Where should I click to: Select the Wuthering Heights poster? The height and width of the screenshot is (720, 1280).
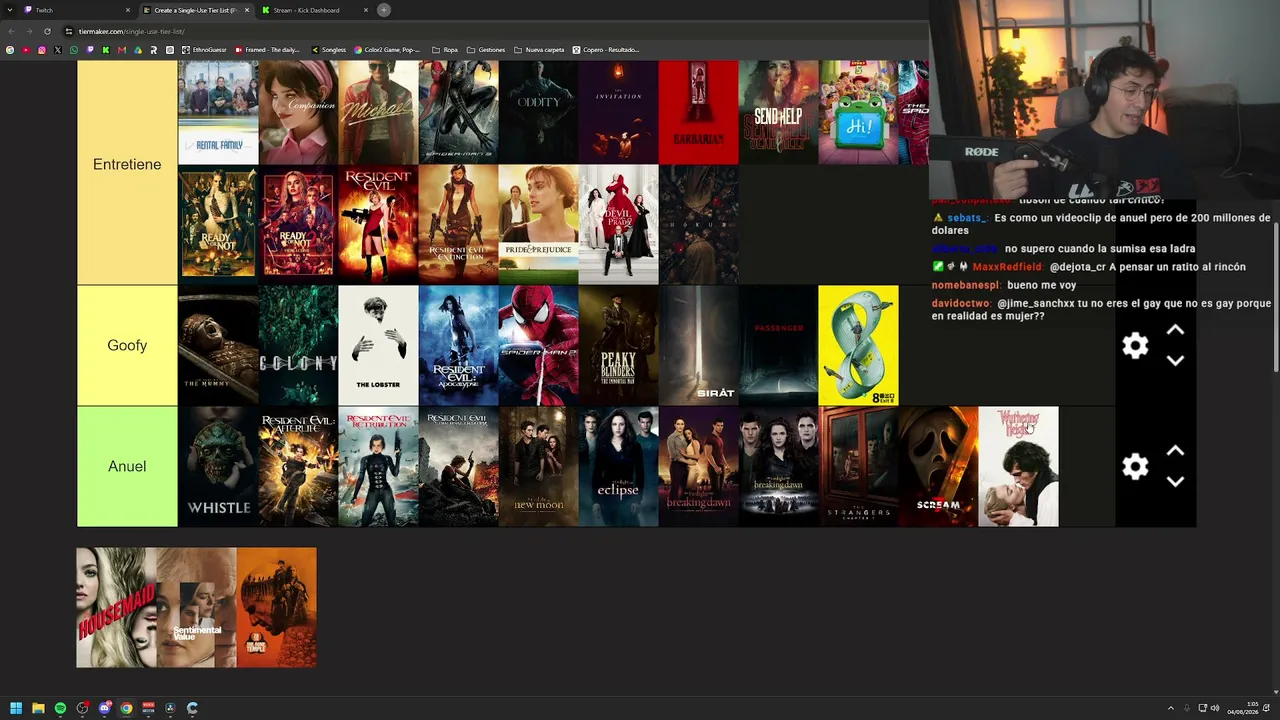pyautogui.click(x=1018, y=467)
